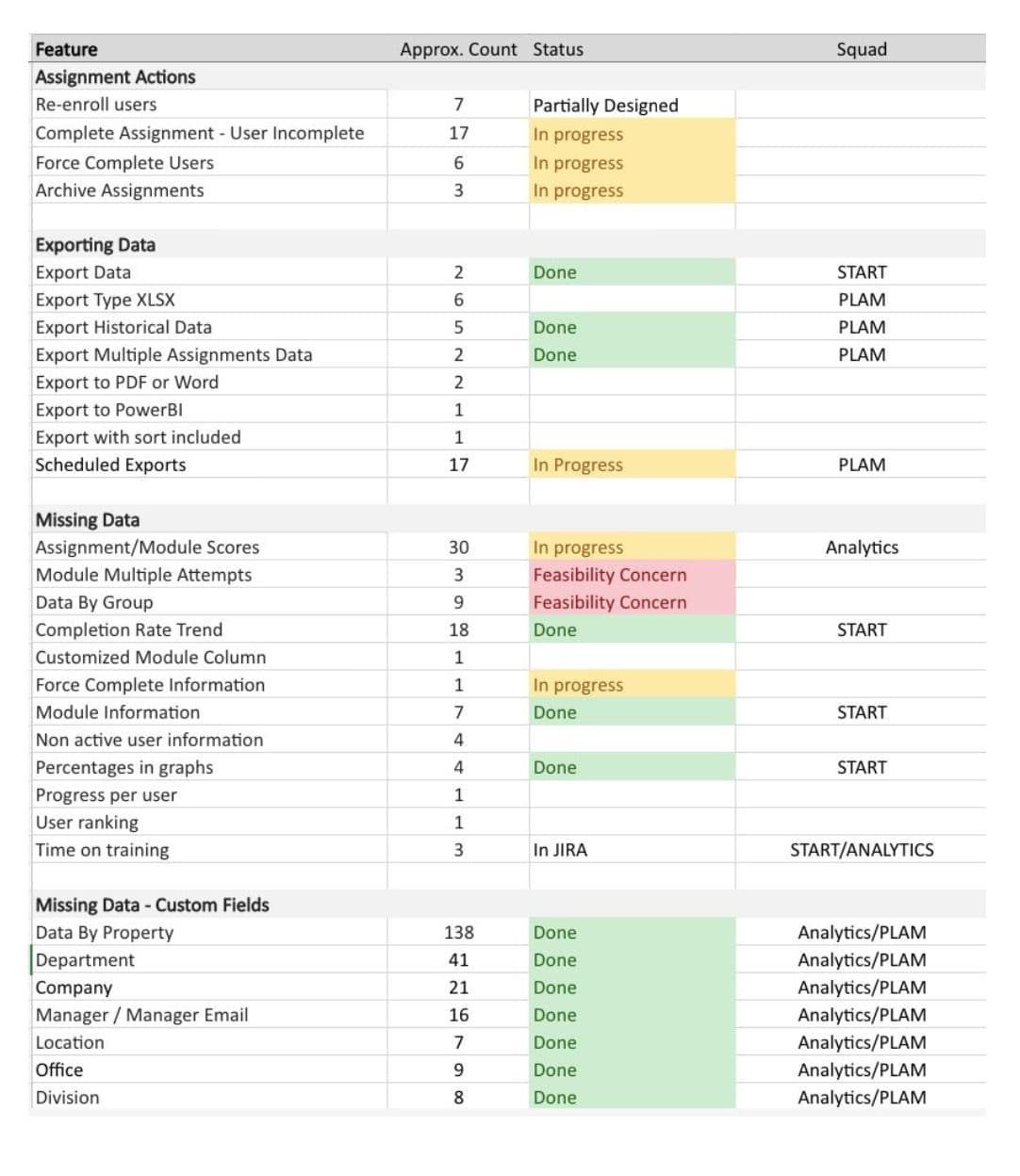Click the count 138 for Data By Property

pyautogui.click(x=458, y=932)
